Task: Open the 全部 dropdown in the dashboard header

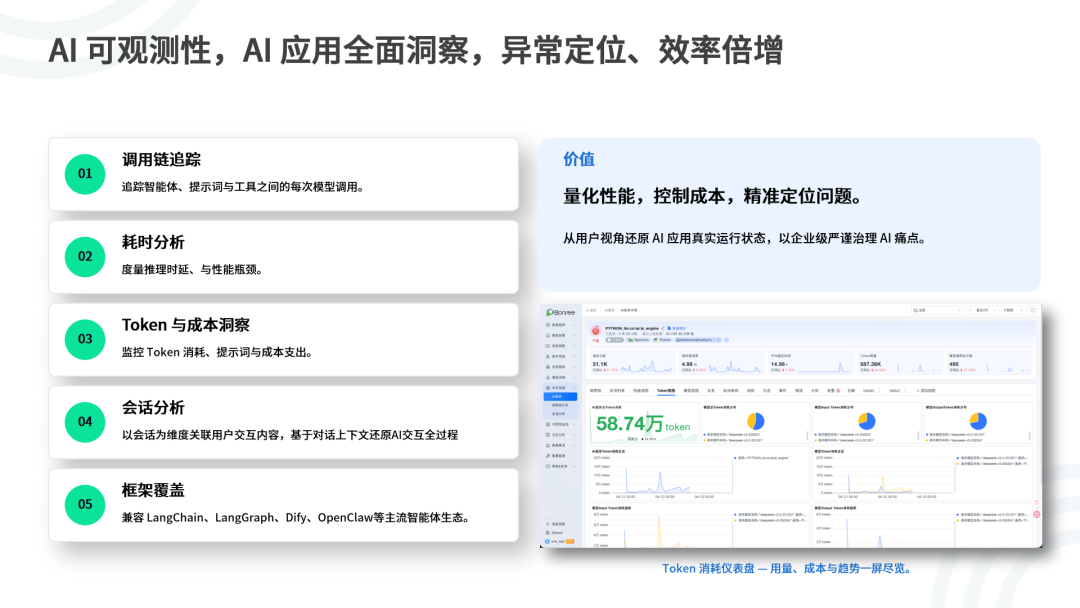Action: [937, 310]
